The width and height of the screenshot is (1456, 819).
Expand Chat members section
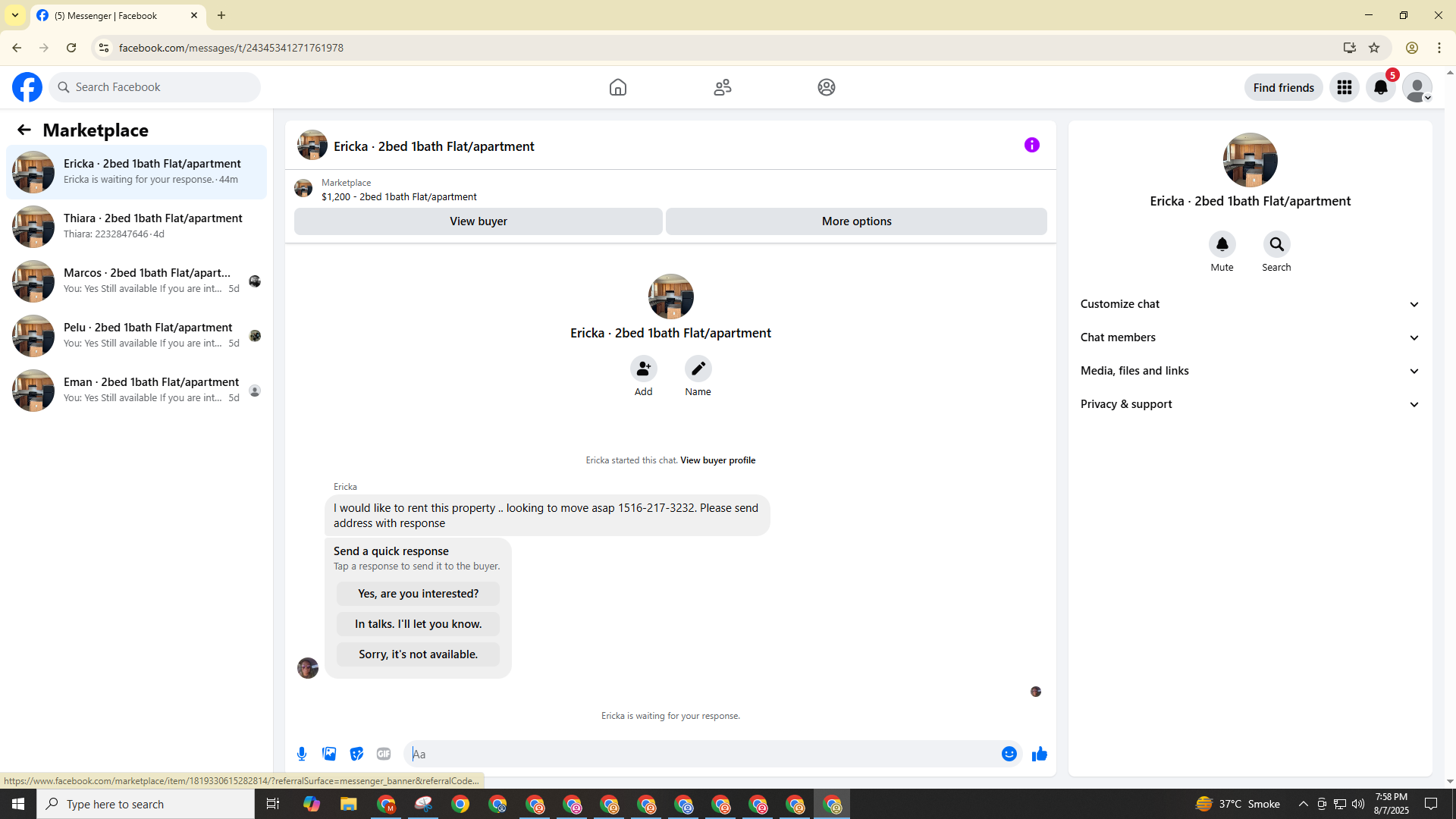[1250, 337]
